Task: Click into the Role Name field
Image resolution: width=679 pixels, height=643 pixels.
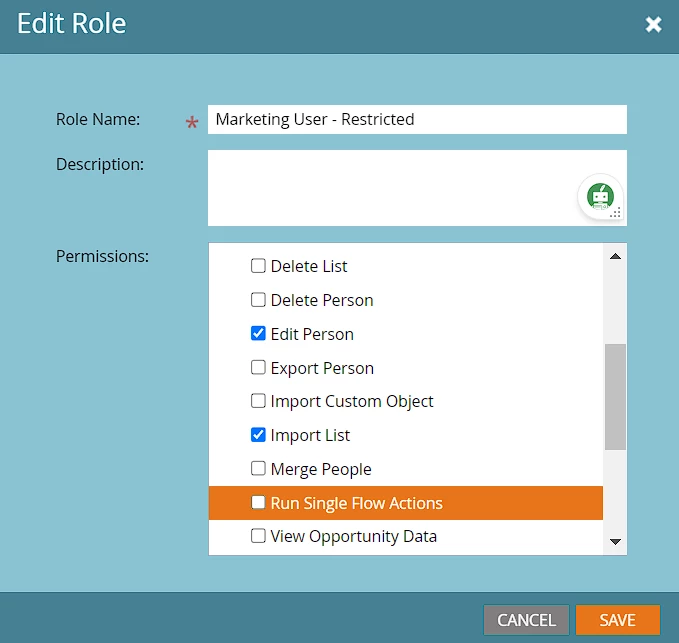Action: click(x=416, y=119)
